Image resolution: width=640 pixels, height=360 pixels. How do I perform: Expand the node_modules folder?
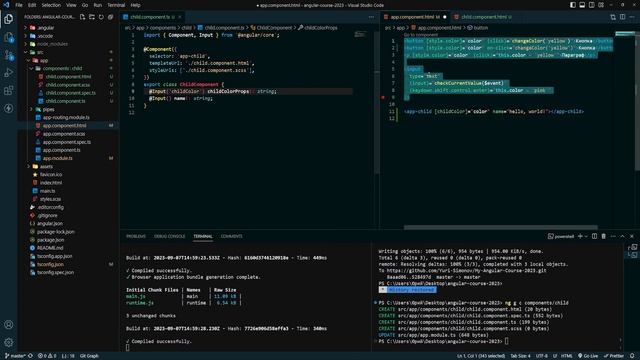tap(52, 44)
